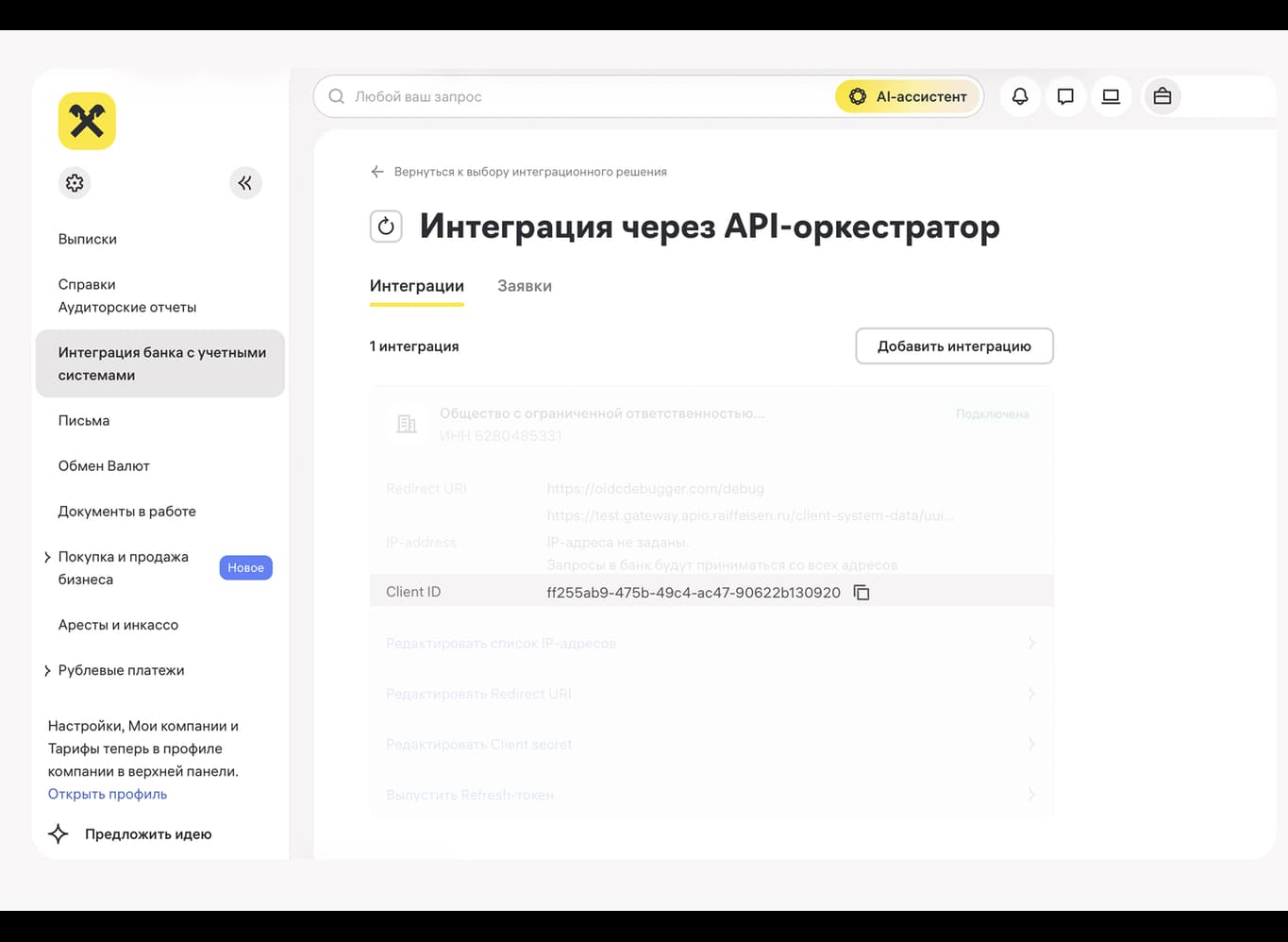Click the Raiffeisen bank logo

87,121
